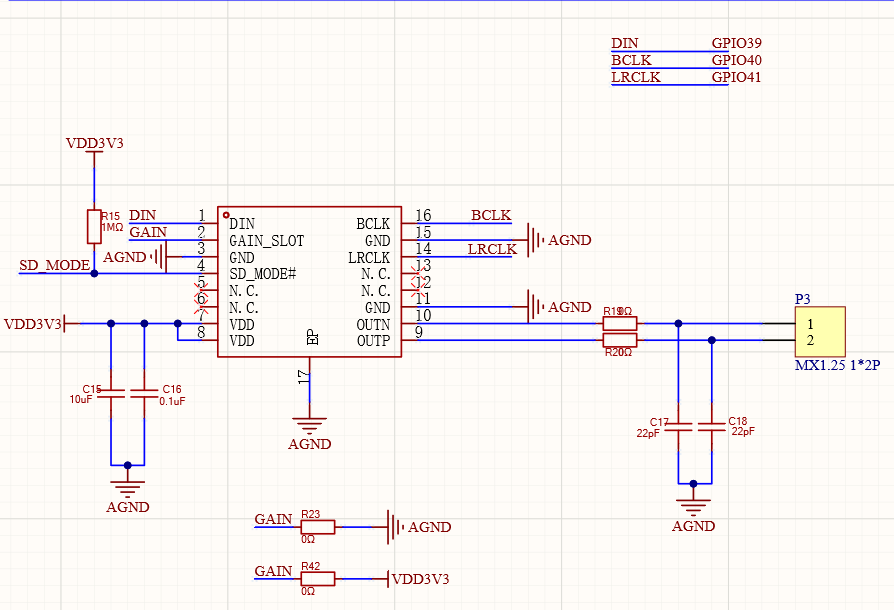
Task: Click the 10uF value of C15
Action: click(x=81, y=400)
